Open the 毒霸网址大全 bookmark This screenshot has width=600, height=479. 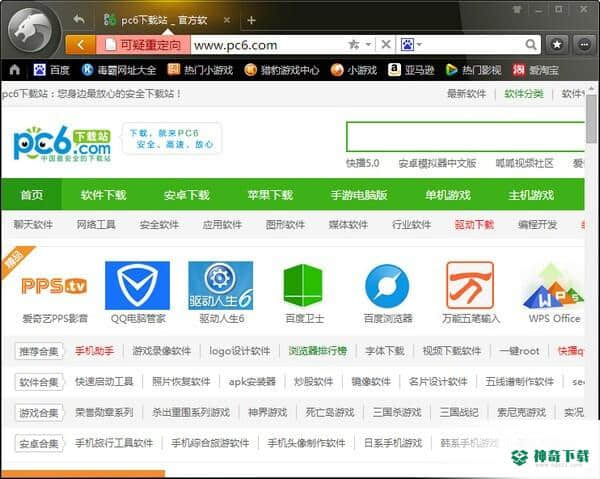tap(119, 70)
